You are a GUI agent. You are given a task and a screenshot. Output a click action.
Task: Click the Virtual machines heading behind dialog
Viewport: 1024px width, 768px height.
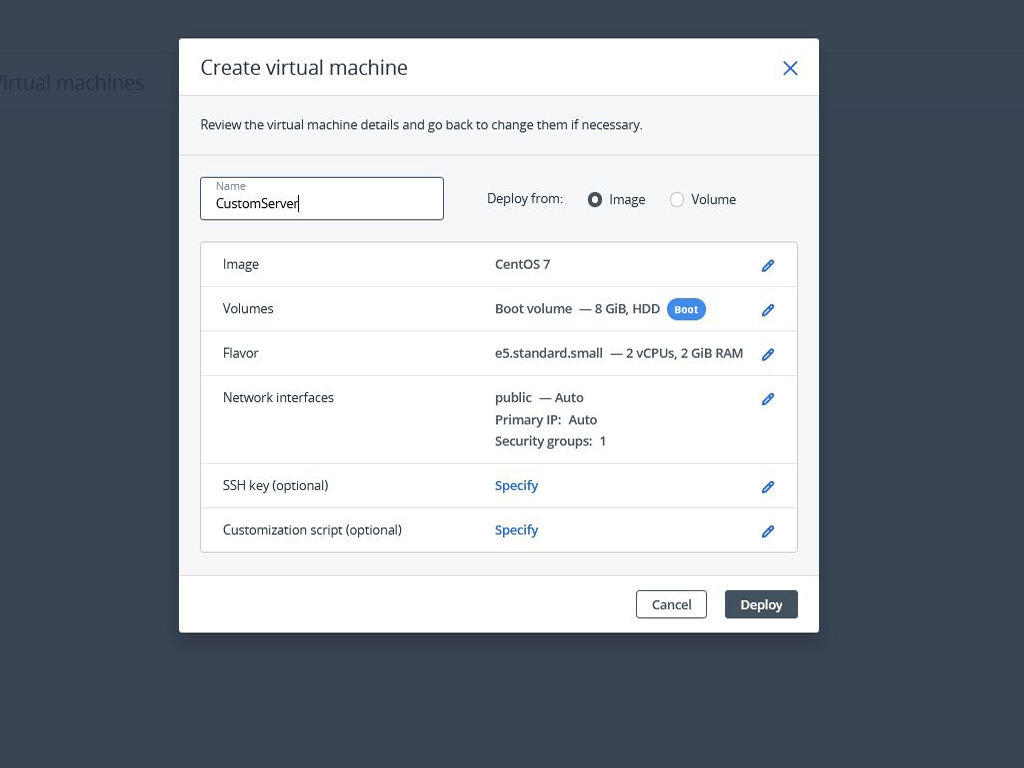coord(72,83)
